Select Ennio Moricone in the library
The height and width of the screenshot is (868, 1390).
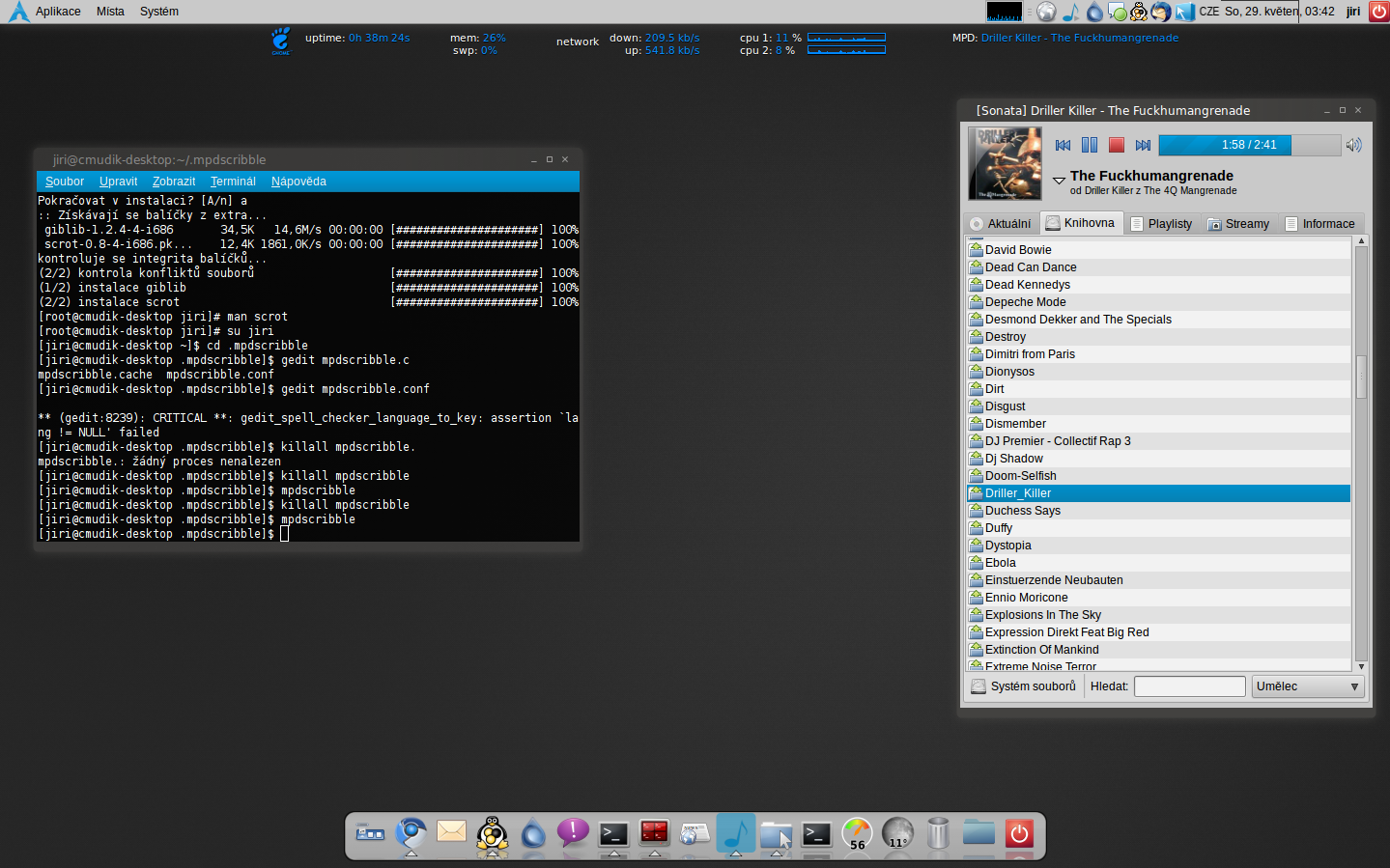pos(1158,597)
